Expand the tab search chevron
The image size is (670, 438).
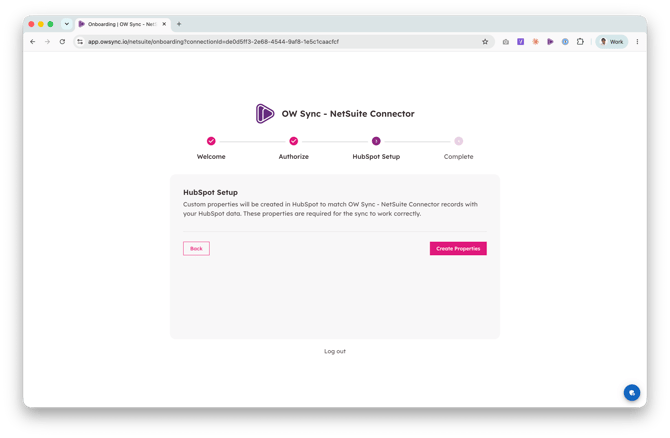click(x=67, y=24)
